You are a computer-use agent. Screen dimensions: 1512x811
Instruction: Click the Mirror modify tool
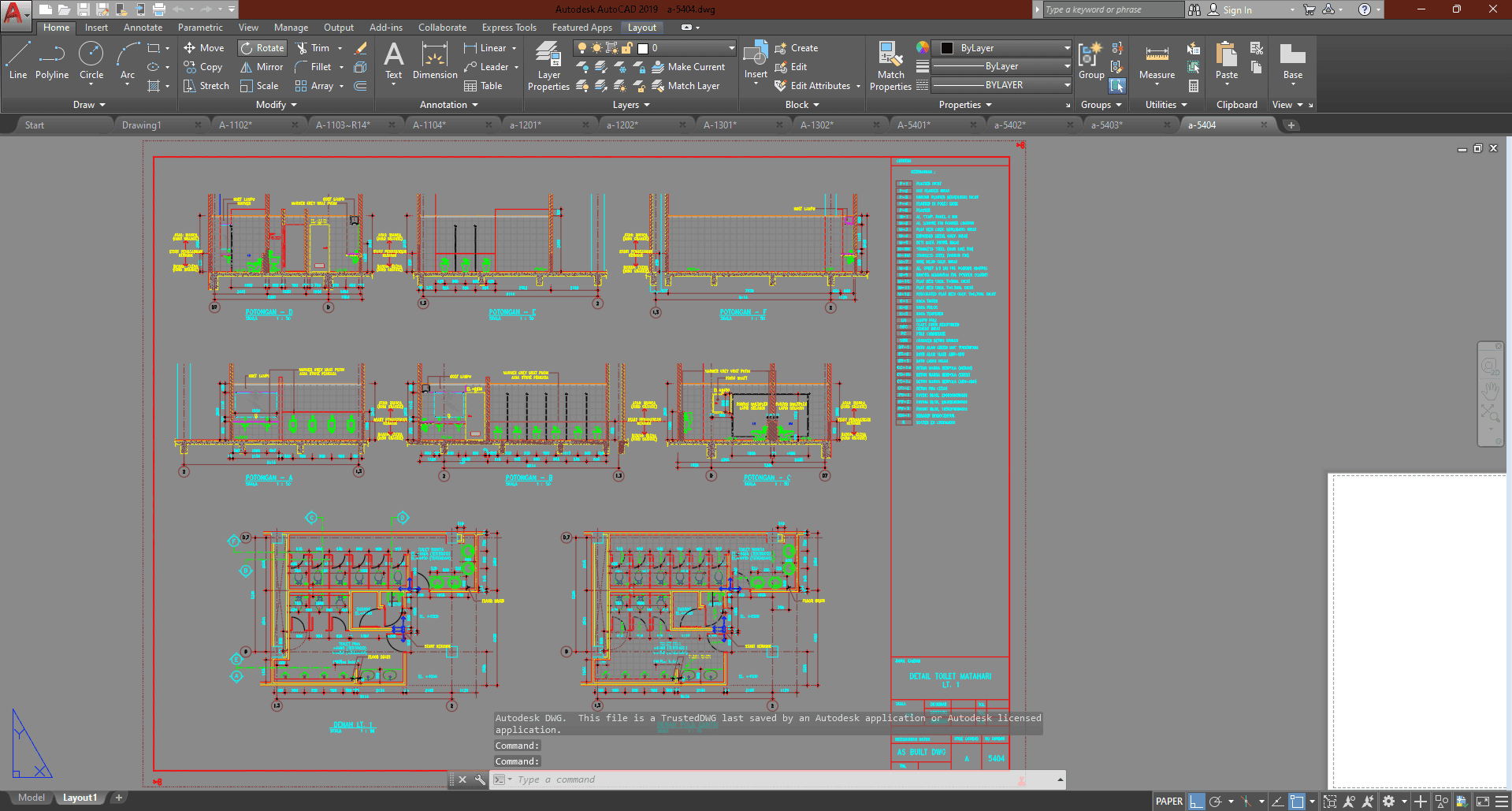coord(262,67)
